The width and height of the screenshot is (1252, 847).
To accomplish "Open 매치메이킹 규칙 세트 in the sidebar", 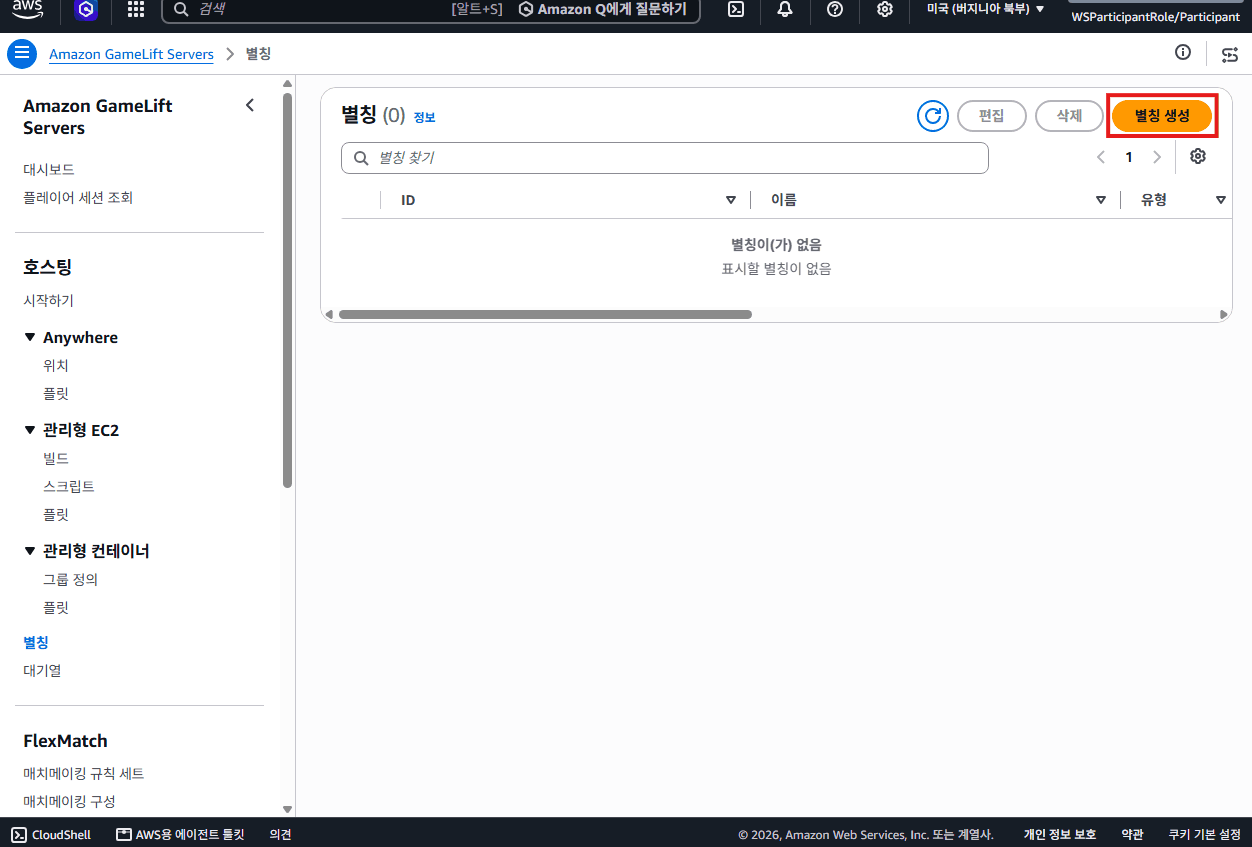I will (84, 773).
